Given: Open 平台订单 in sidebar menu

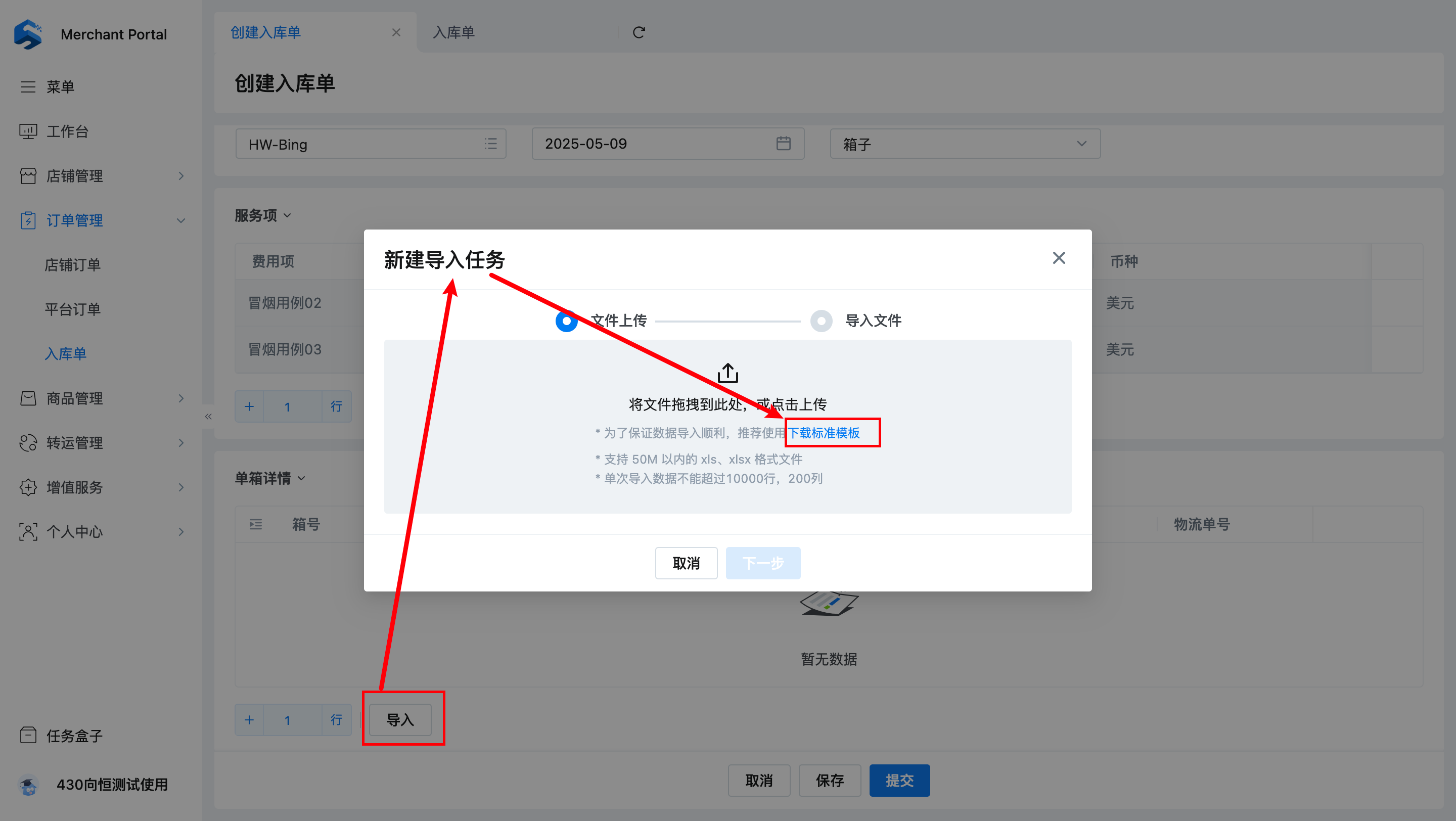Looking at the screenshot, I should (x=72, y=309).
